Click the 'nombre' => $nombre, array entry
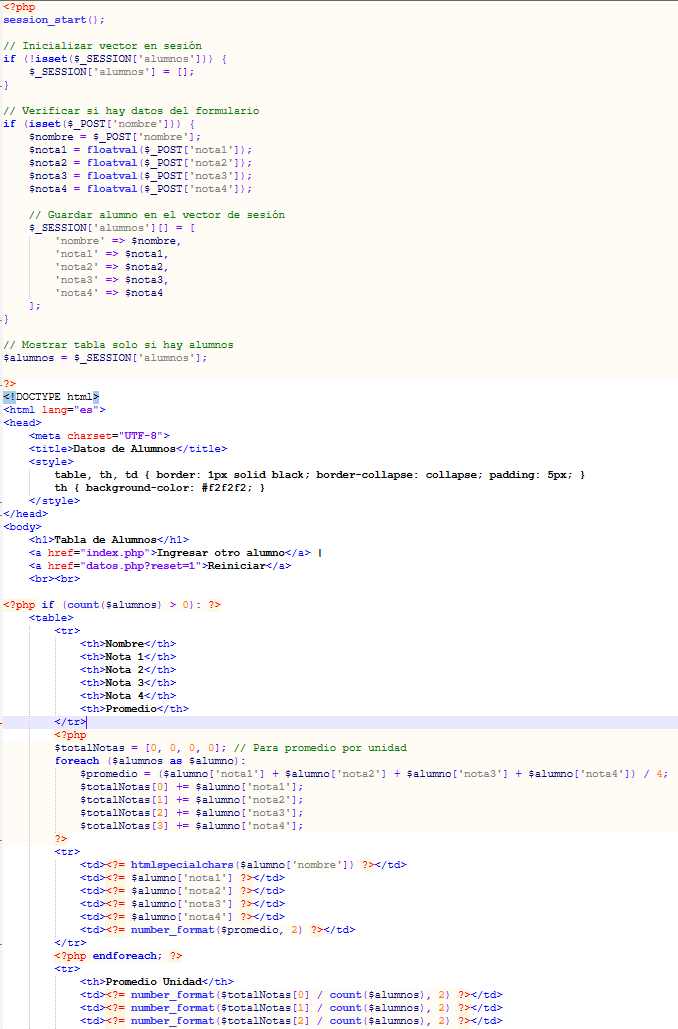Viewport: 678px width, 1029px height. (118, 241)
